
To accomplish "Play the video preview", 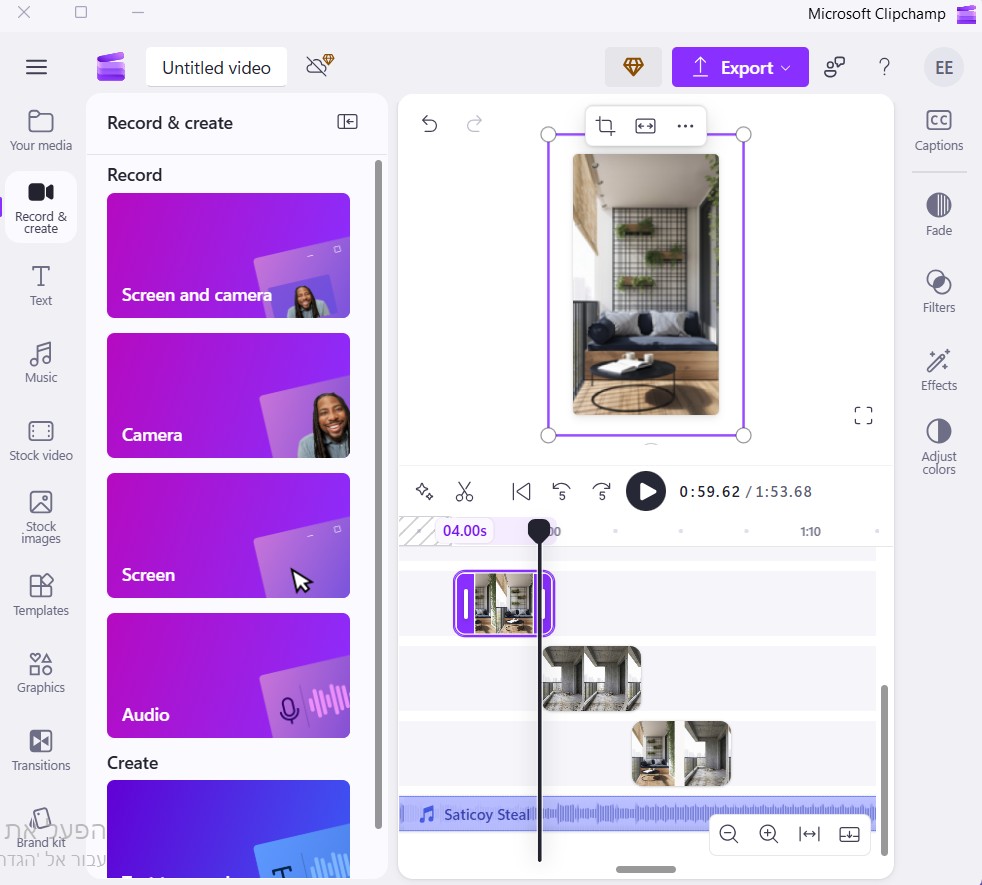I will point(646,491).
